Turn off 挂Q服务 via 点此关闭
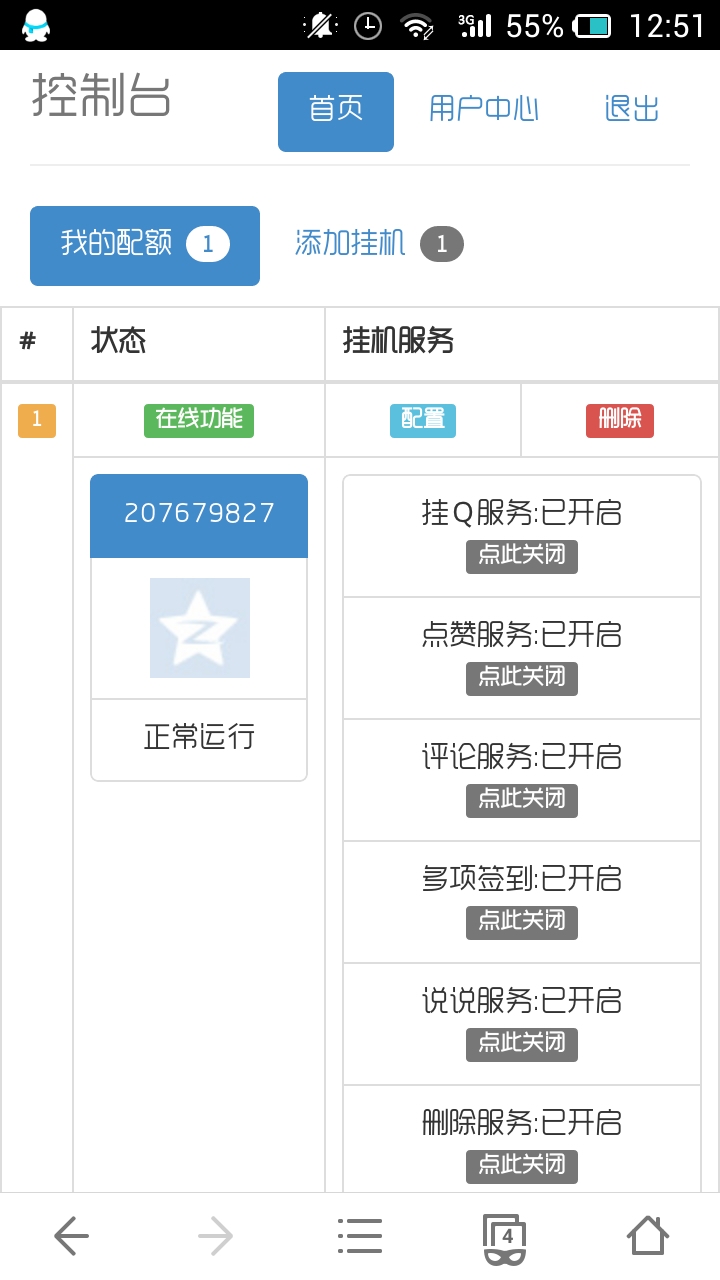 [x=522, y=555]
